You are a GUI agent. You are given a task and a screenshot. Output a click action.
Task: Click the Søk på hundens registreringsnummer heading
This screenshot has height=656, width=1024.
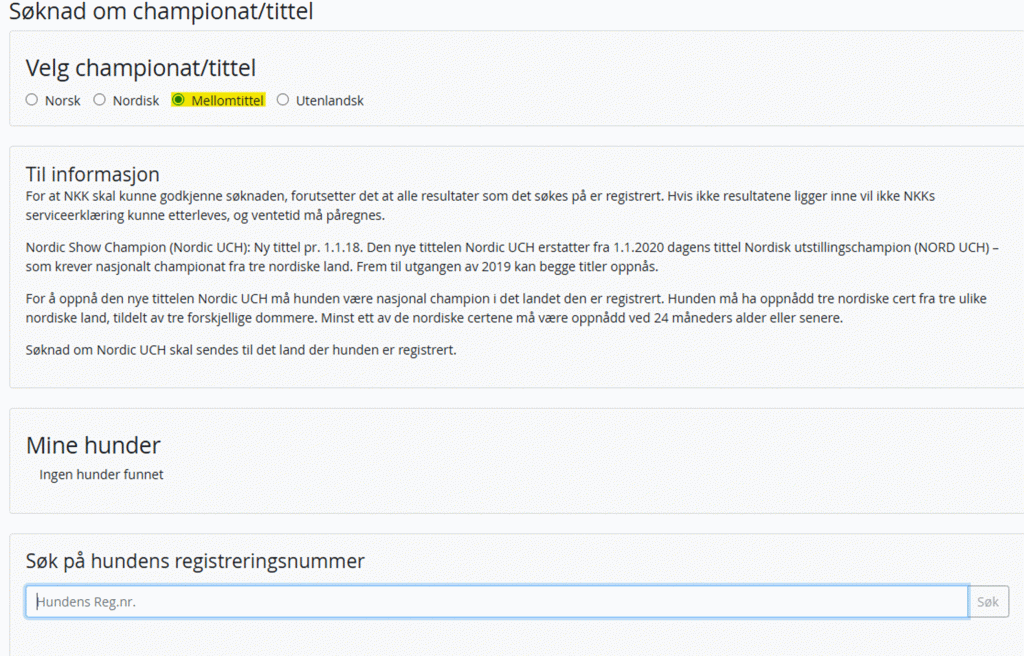195,561
